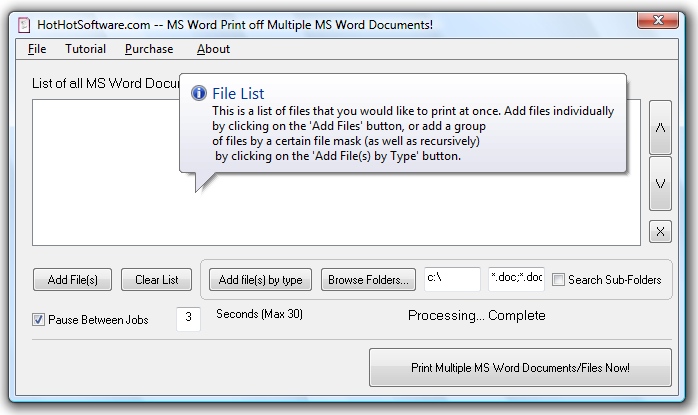This screenshot has width=698, height=415.
Task: Move selected file up with ^ button
Action: (x=660, y=128)
